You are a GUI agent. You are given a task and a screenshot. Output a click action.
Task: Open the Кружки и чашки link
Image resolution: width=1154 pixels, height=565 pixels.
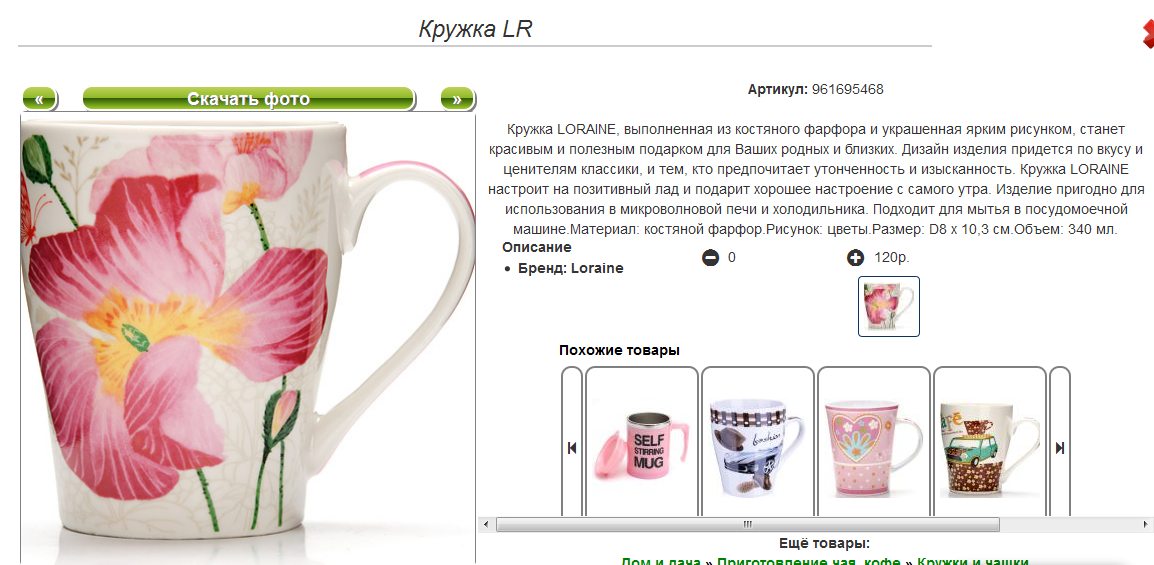(973, 561)
